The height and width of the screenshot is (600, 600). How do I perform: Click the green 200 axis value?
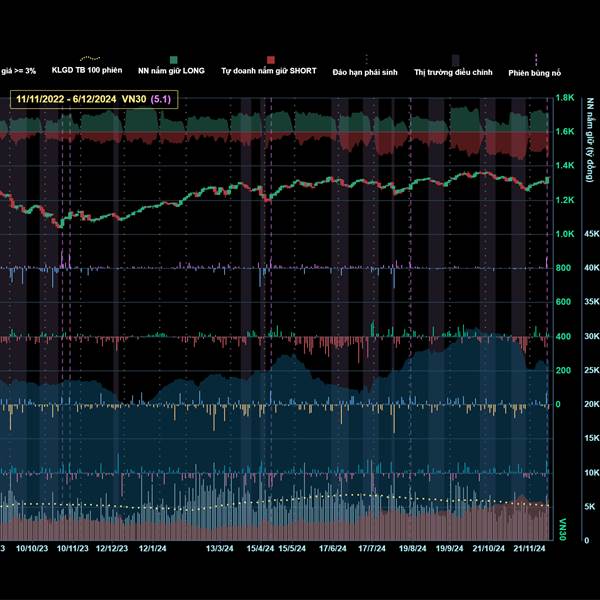pos(563,370)
